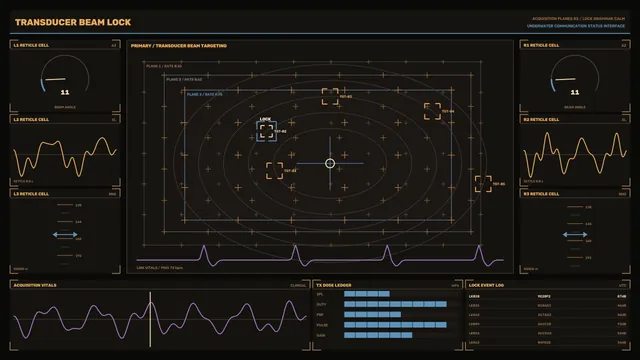The image size is (640, 360).
Task: Click the blue double arrow in R3 Reticle Cell
Action: pos(575,235)
